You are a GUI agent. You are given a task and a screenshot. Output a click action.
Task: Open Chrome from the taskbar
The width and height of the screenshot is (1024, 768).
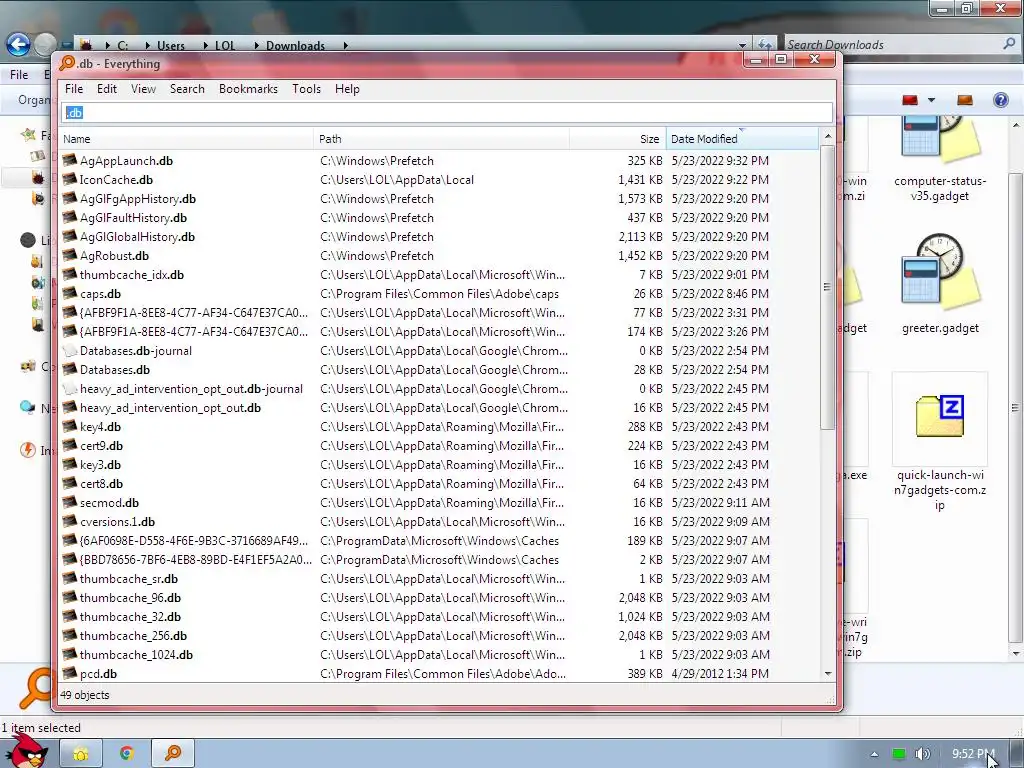click(x=126, y=753)
